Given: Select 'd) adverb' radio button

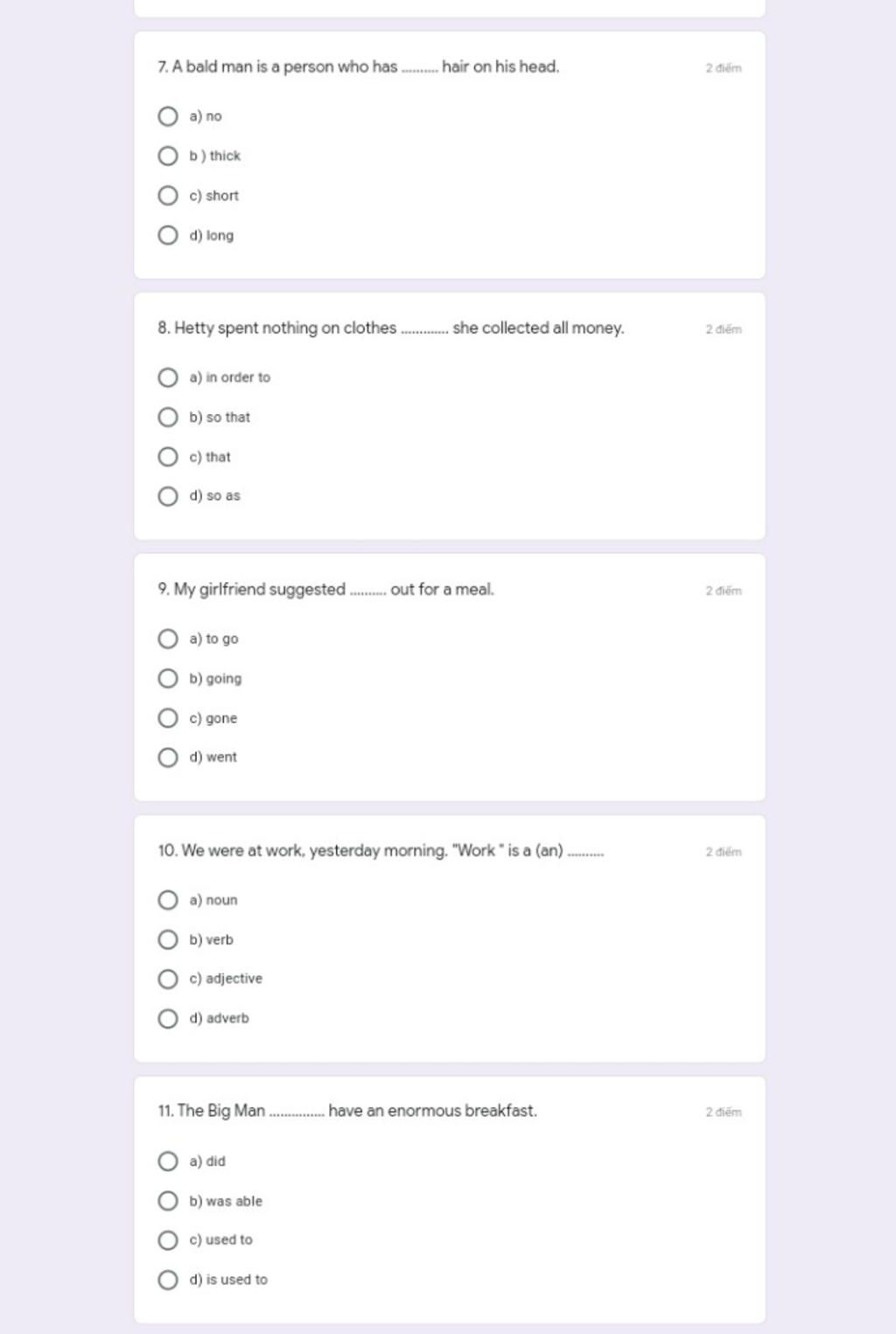Looking at the screenshot, I should point(168,1018).
